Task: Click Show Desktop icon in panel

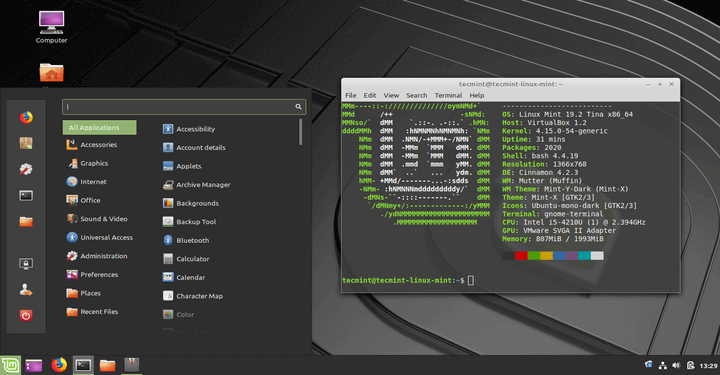Action: 34,366
